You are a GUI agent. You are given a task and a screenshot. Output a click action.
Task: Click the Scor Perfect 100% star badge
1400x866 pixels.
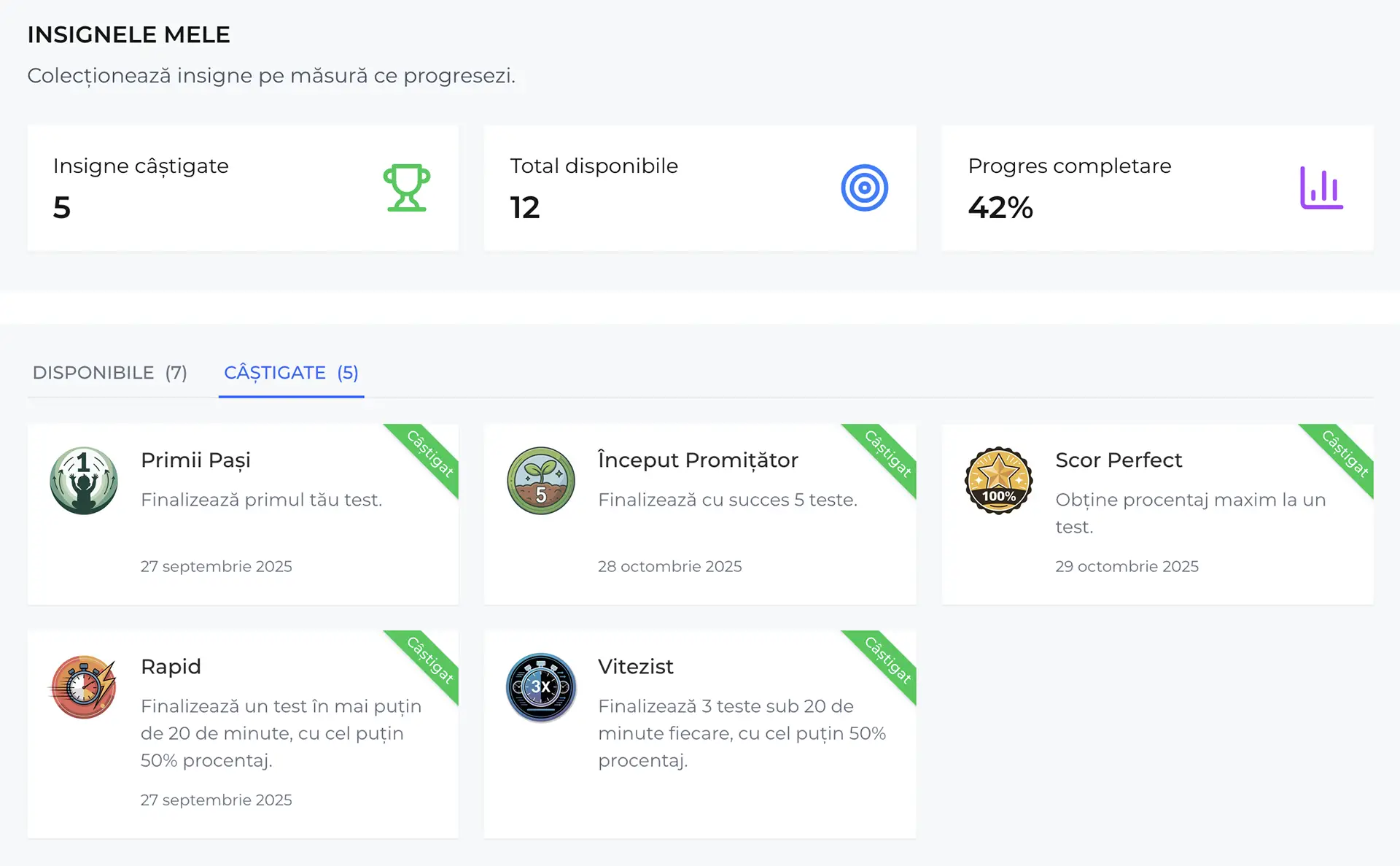(x=998, y=481)
